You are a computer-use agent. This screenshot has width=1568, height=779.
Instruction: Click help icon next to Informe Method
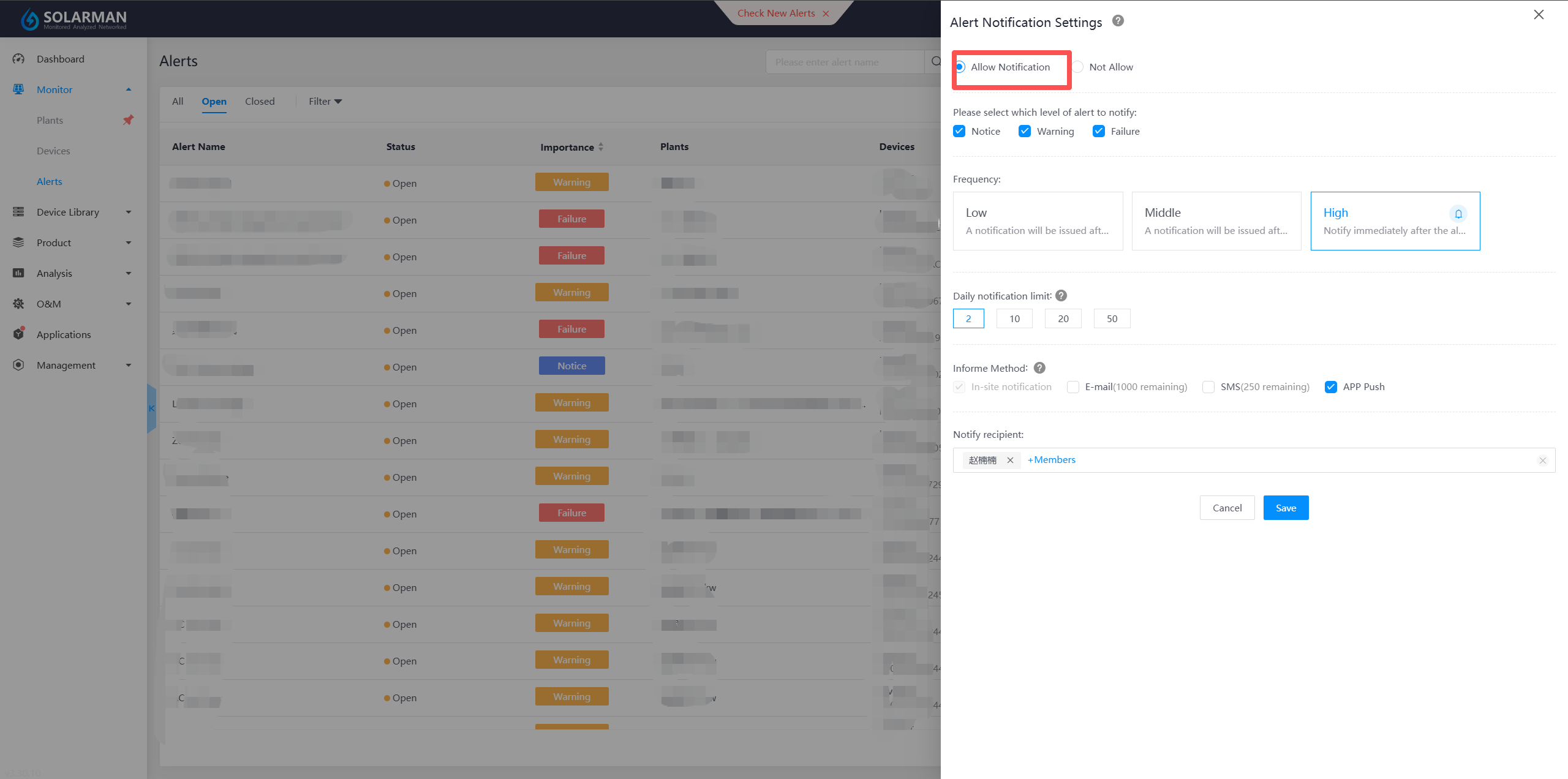pos(1039,368)
